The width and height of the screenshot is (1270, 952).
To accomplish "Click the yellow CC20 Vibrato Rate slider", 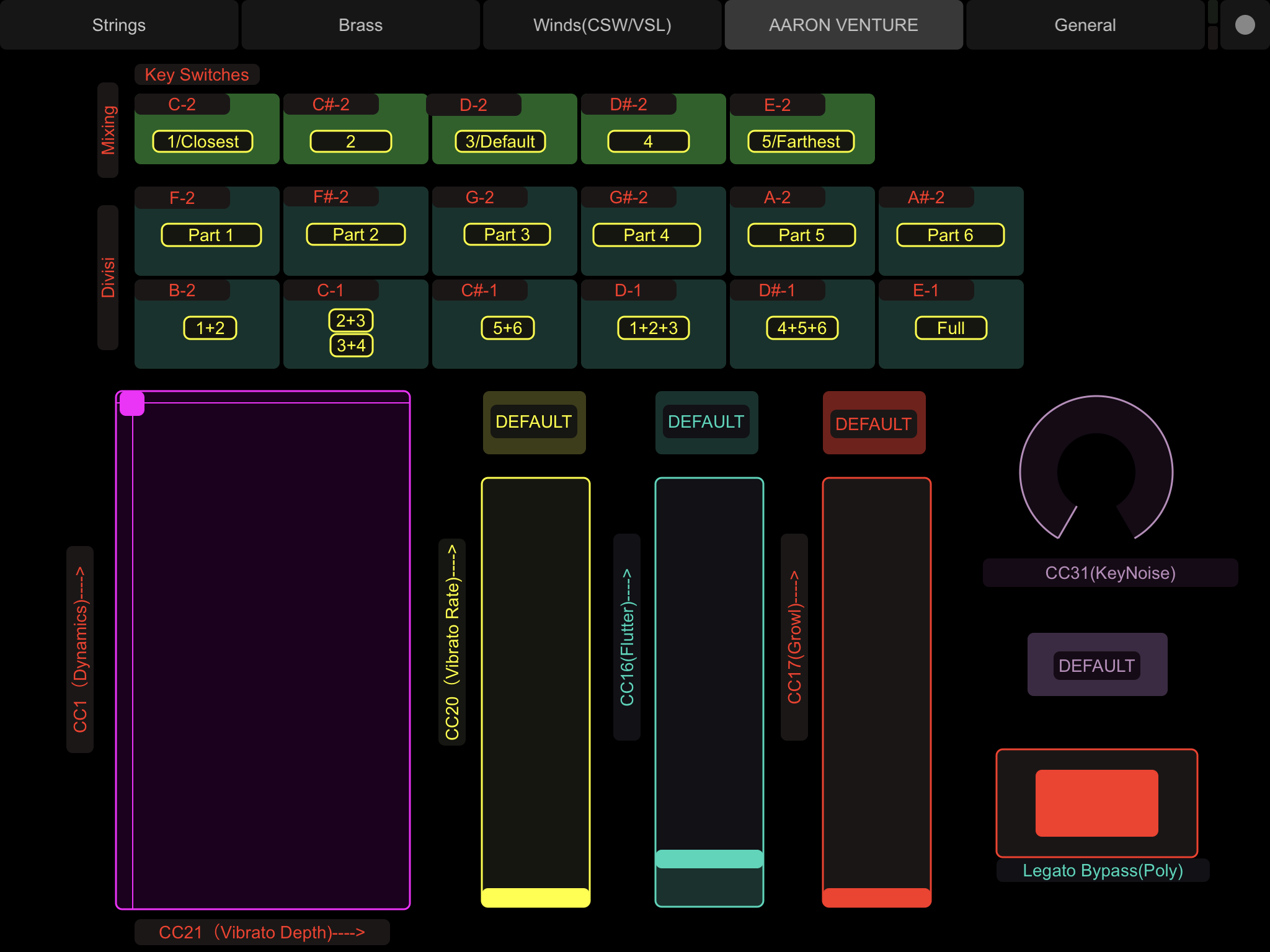I will tap(535, 692).
